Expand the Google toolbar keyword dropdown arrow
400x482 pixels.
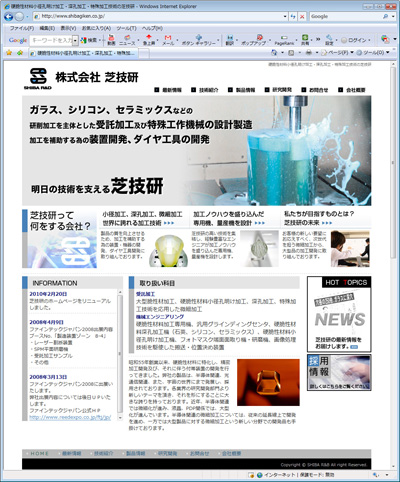point(75,40)
